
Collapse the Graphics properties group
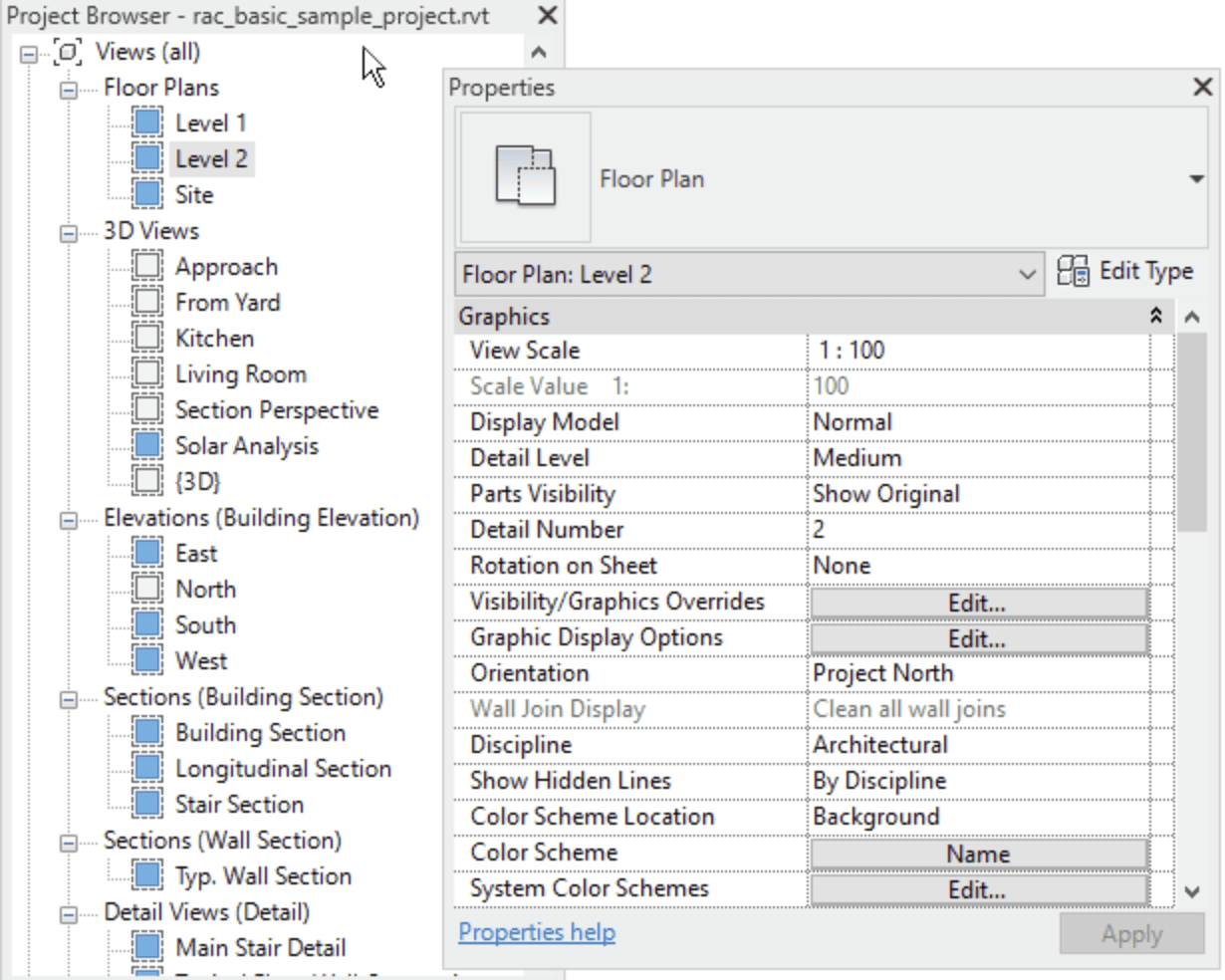1156,317
